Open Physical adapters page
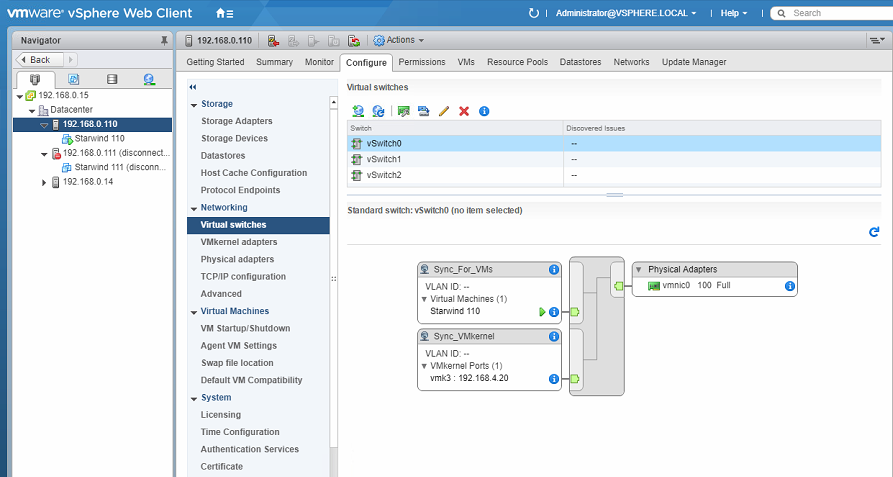 [237, 260]
